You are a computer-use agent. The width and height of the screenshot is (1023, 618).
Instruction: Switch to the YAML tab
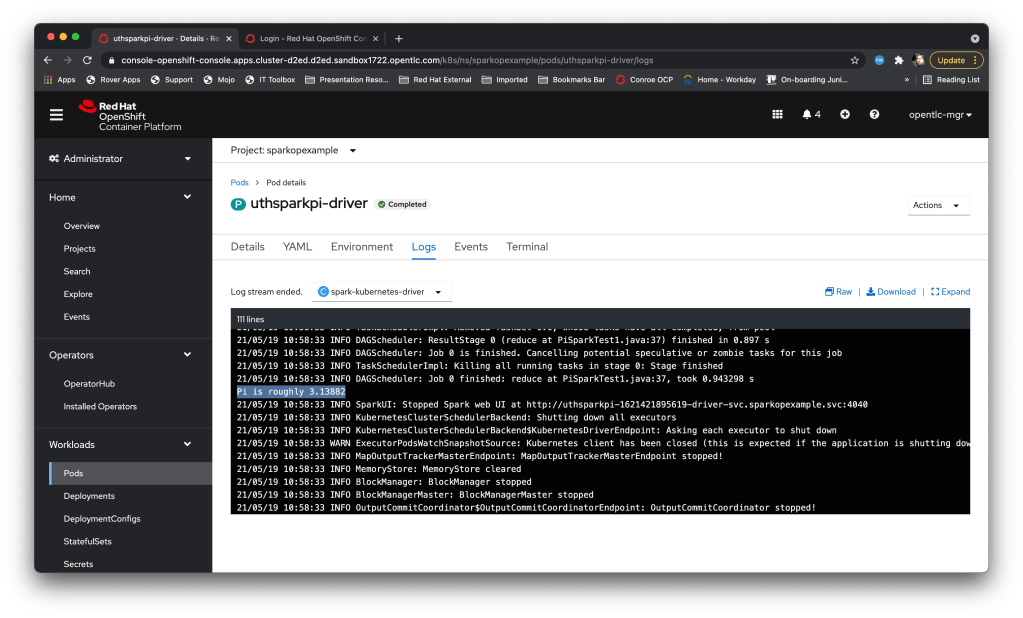(x=297, y=247)
